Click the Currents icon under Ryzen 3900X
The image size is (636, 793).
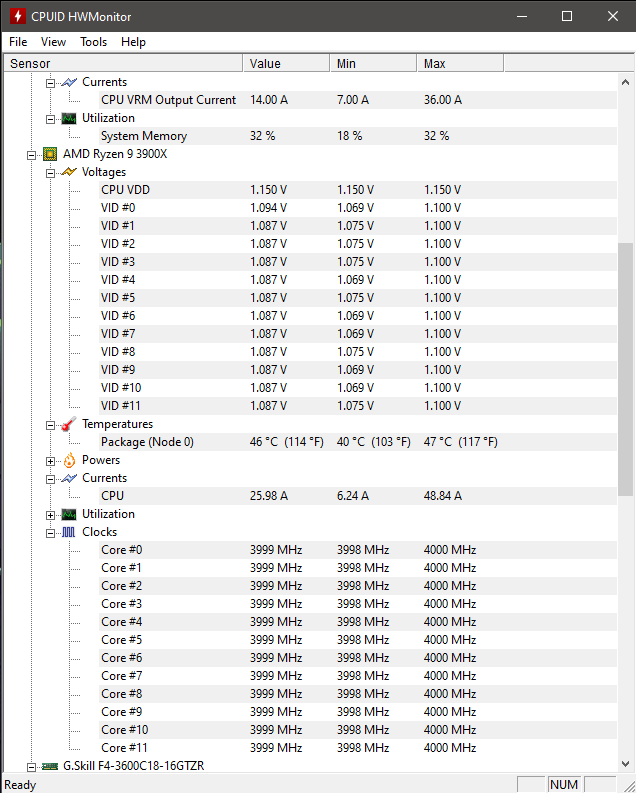point(69,478)
